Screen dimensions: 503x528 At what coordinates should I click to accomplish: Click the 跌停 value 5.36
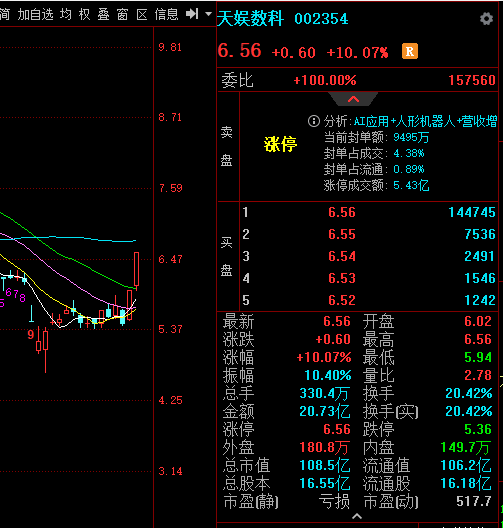tap(478, 429)
